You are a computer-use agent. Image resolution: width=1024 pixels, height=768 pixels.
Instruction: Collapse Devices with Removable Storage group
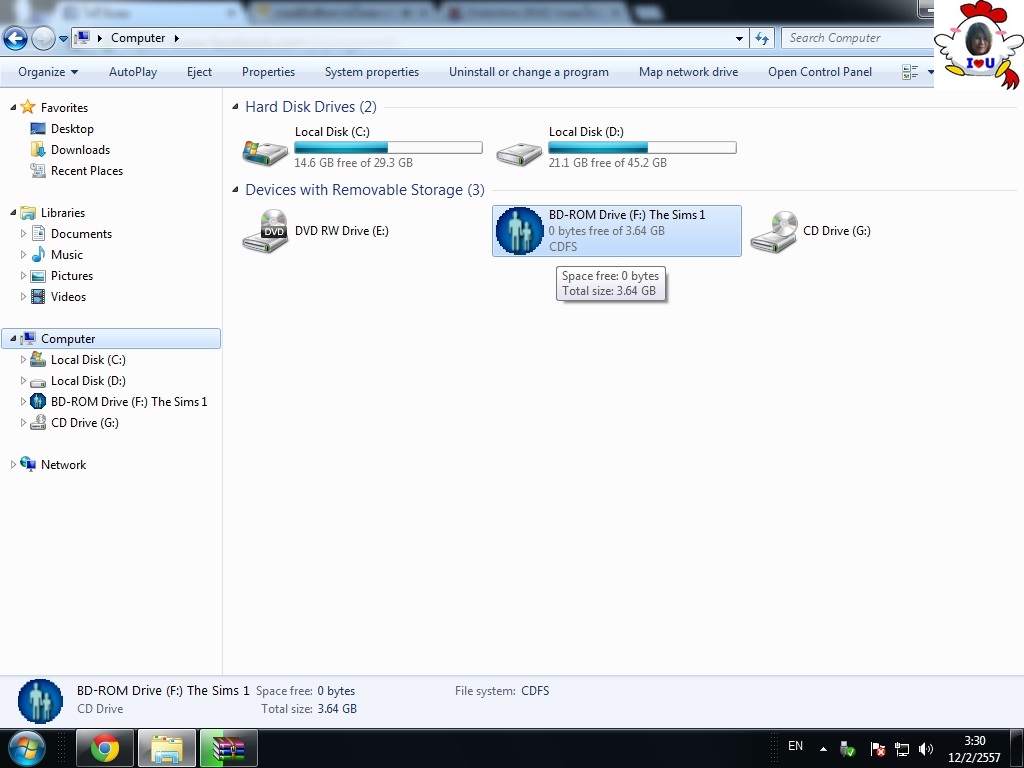coord(236,189)
